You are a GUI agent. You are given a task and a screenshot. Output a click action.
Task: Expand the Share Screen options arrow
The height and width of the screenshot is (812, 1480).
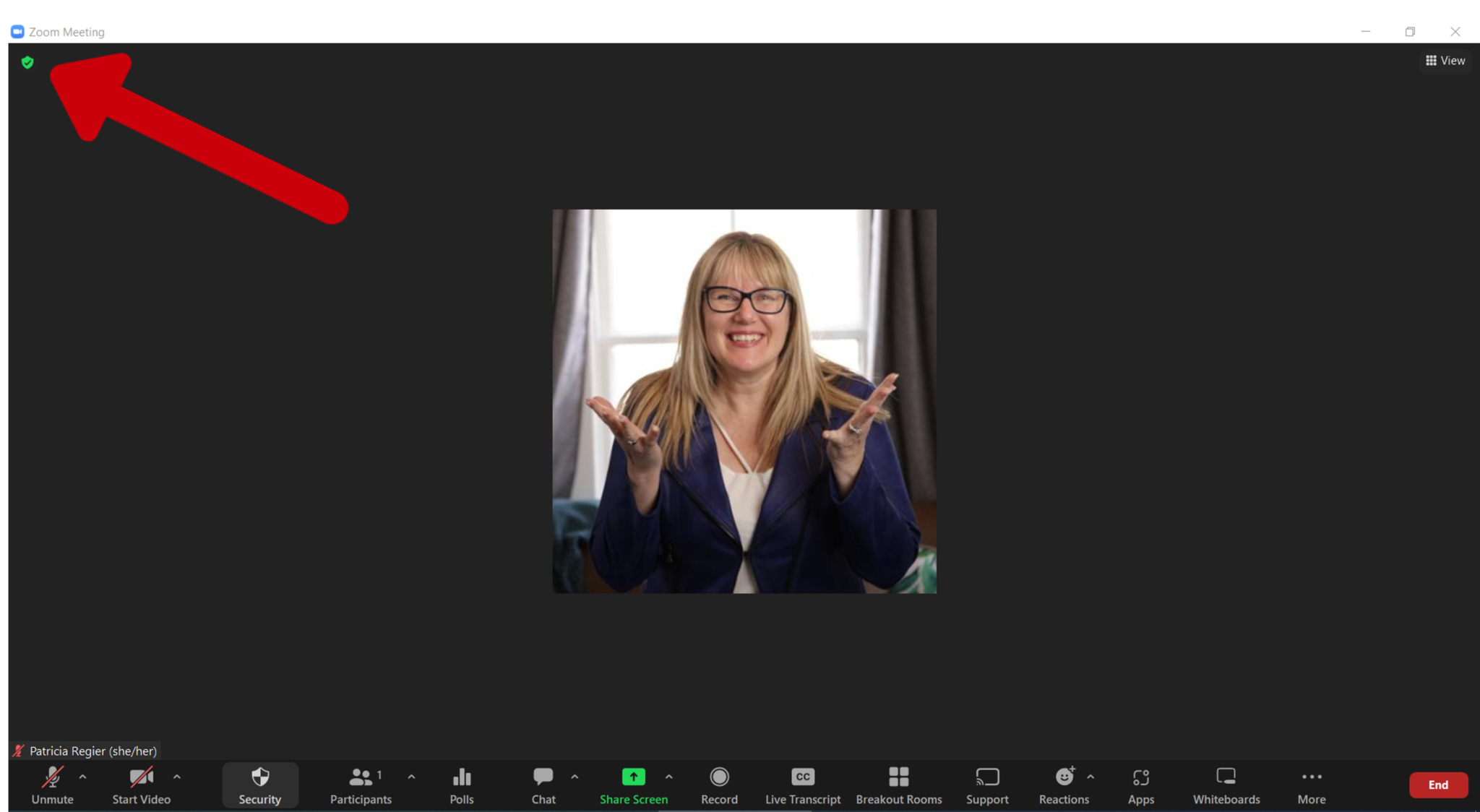pyautogui.click(x=669, y=777)
